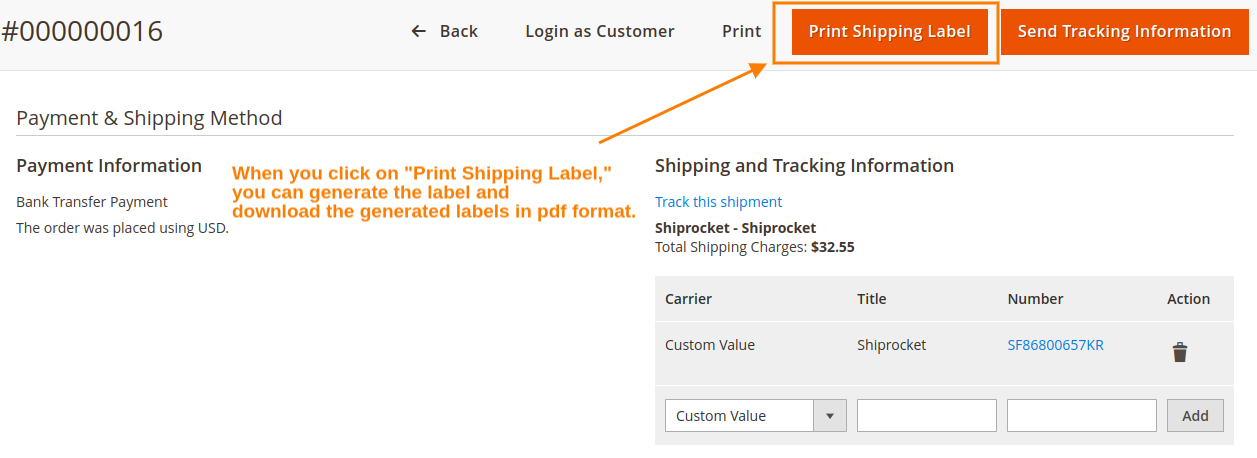1257x458 pixels.
Task: Select the order number #000000016 heading
Action: (x=82, y=32)
